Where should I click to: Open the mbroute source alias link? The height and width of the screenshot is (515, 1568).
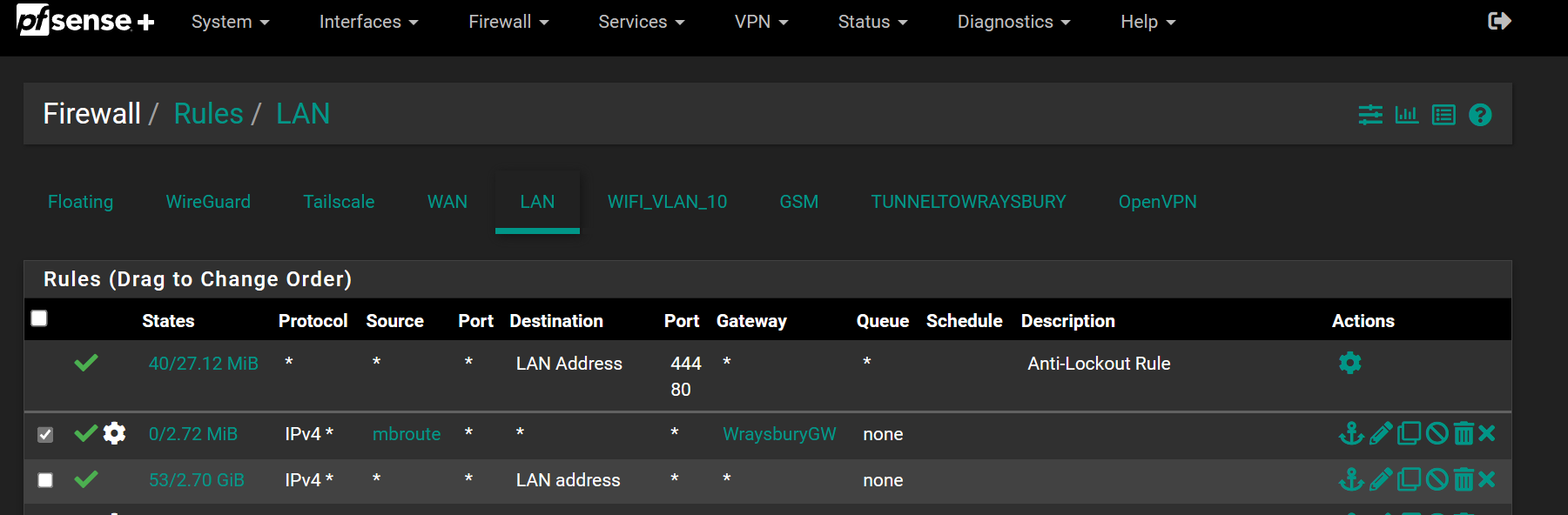pos(407,434)
